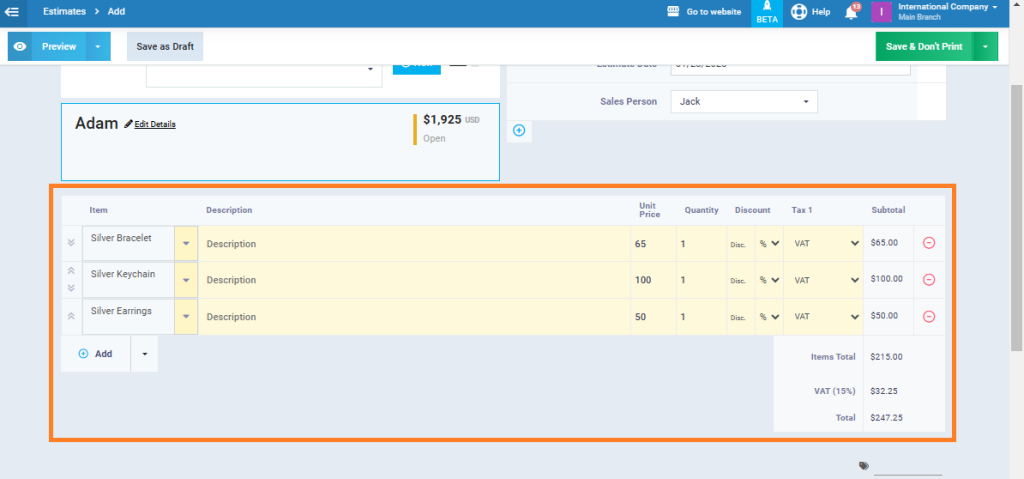Click the Silver Earrings discount field
Viewport: 1024px width, 479px height.
(741, 317)
